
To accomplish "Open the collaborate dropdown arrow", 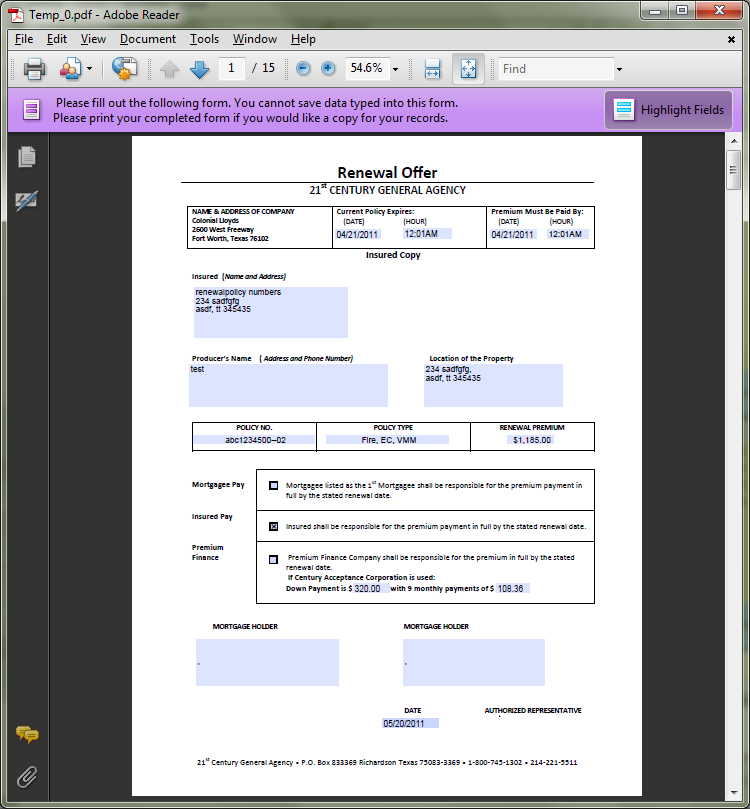I will 89,69.
